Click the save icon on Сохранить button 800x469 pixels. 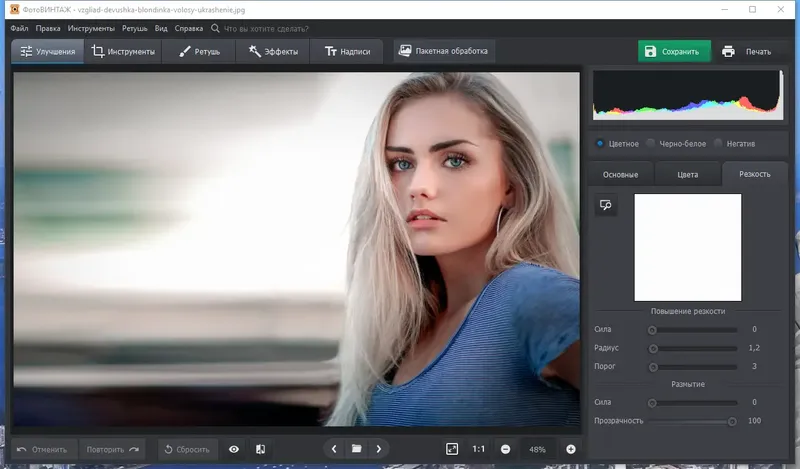click(x=651, y=51)
